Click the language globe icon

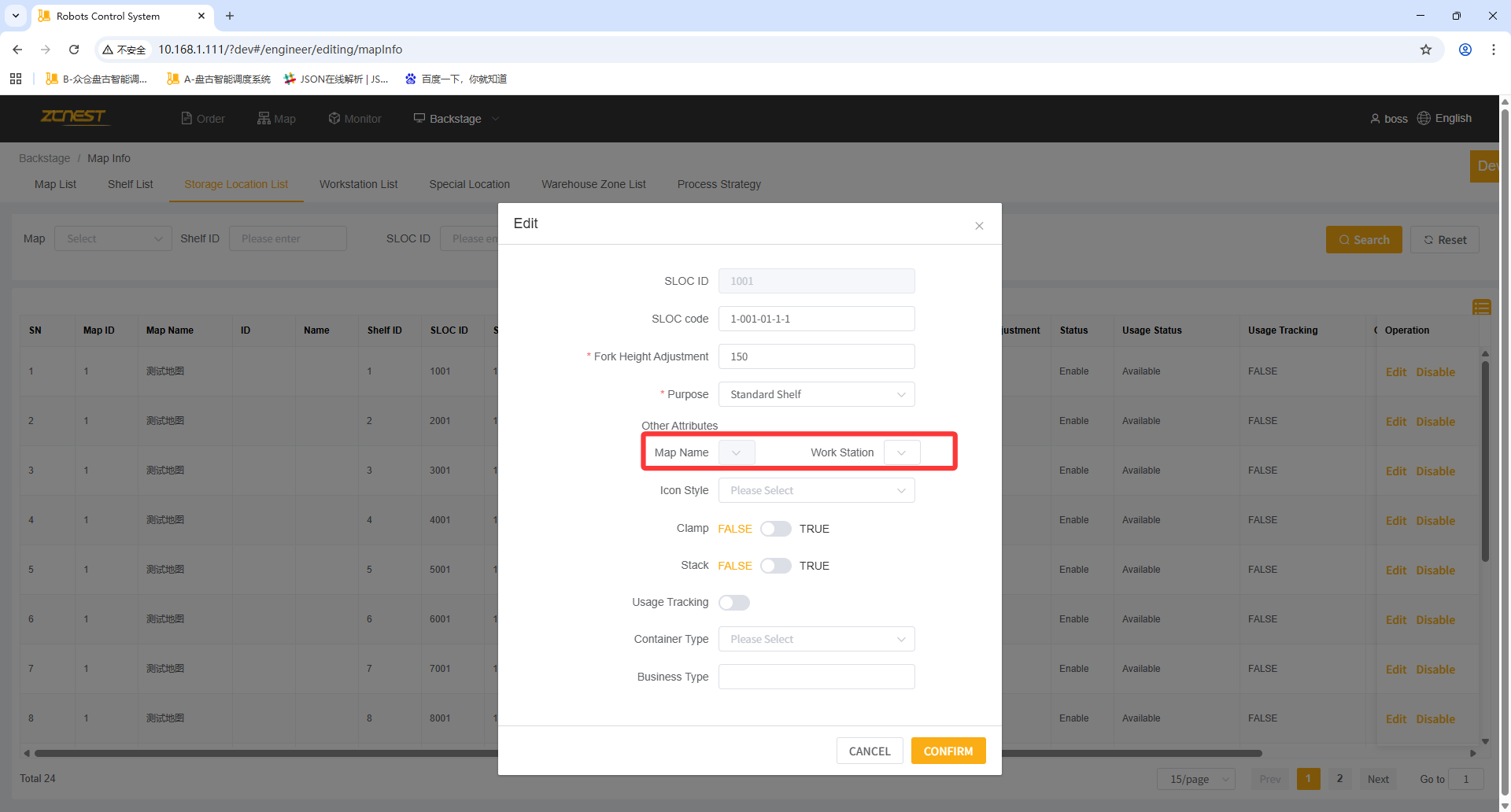[x=1424, y=118]
